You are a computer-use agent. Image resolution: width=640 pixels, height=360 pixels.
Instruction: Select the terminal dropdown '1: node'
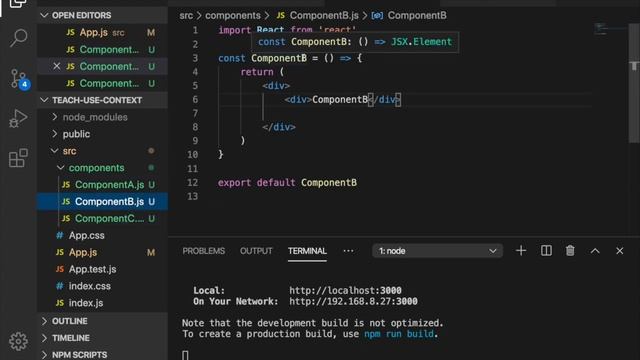(x=438, y=251)
